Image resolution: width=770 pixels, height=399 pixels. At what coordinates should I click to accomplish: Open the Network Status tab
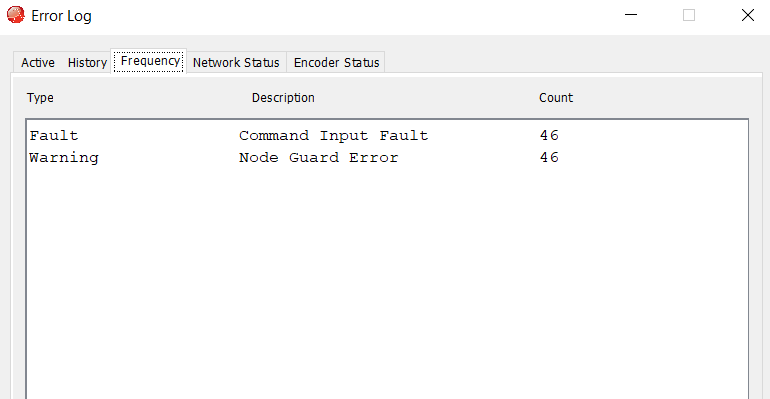(x=236, y=62)
